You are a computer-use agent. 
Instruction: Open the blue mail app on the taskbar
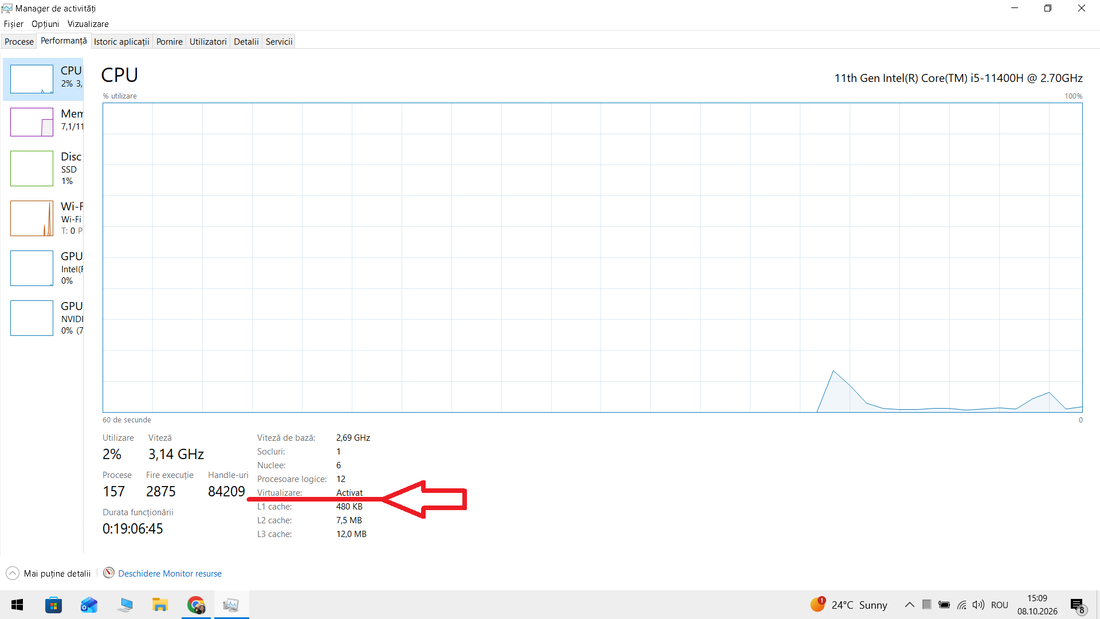point(89,605)
